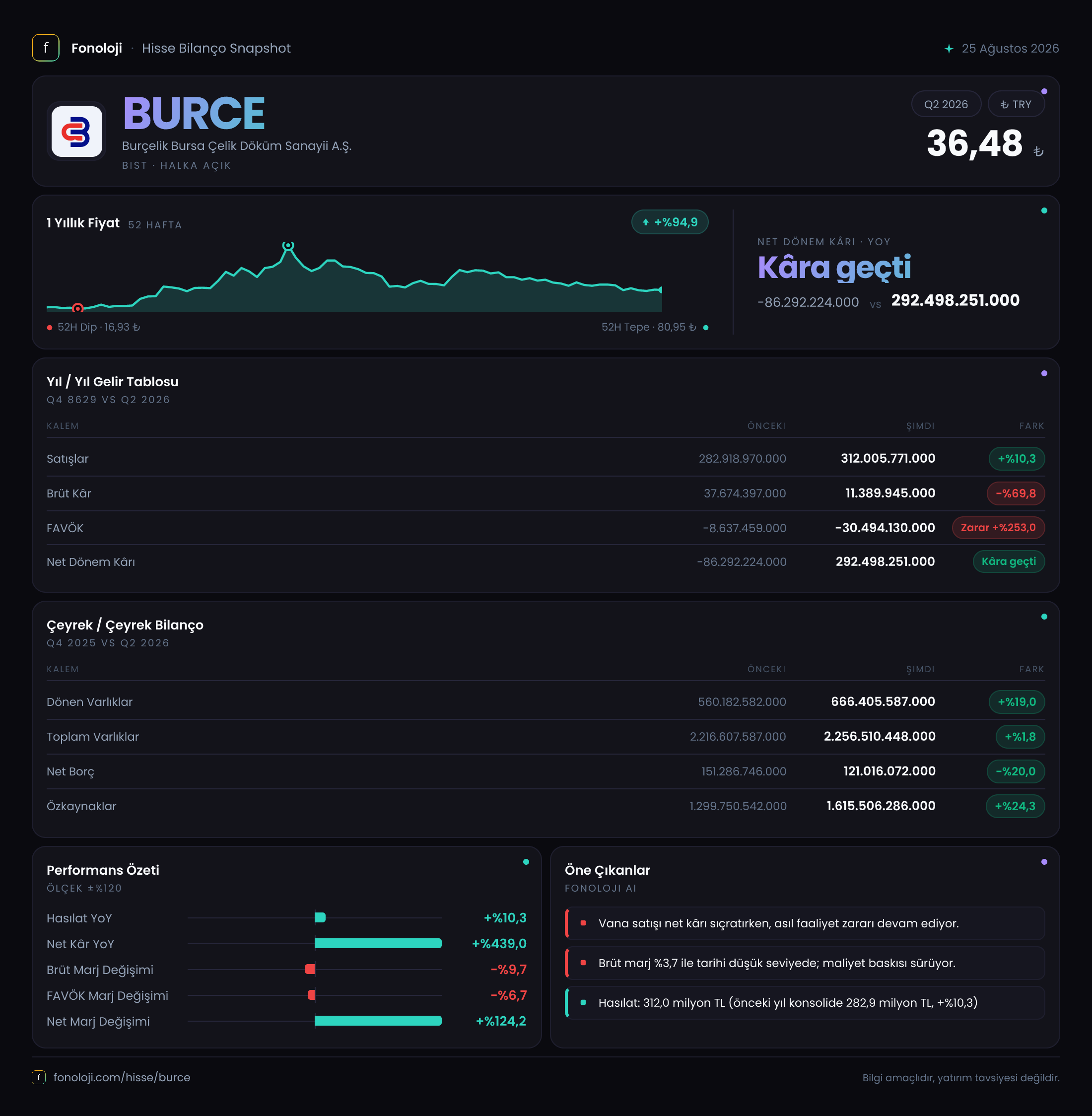Click the +%94,9 yearly change badge
This screenshot has height=1116, width=1092.
point(669,222)
